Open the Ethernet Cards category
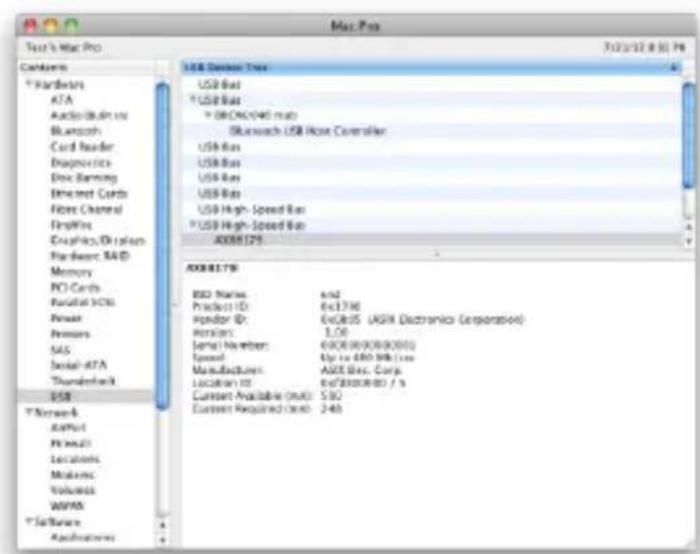700x554 pixels. point(89,194)
